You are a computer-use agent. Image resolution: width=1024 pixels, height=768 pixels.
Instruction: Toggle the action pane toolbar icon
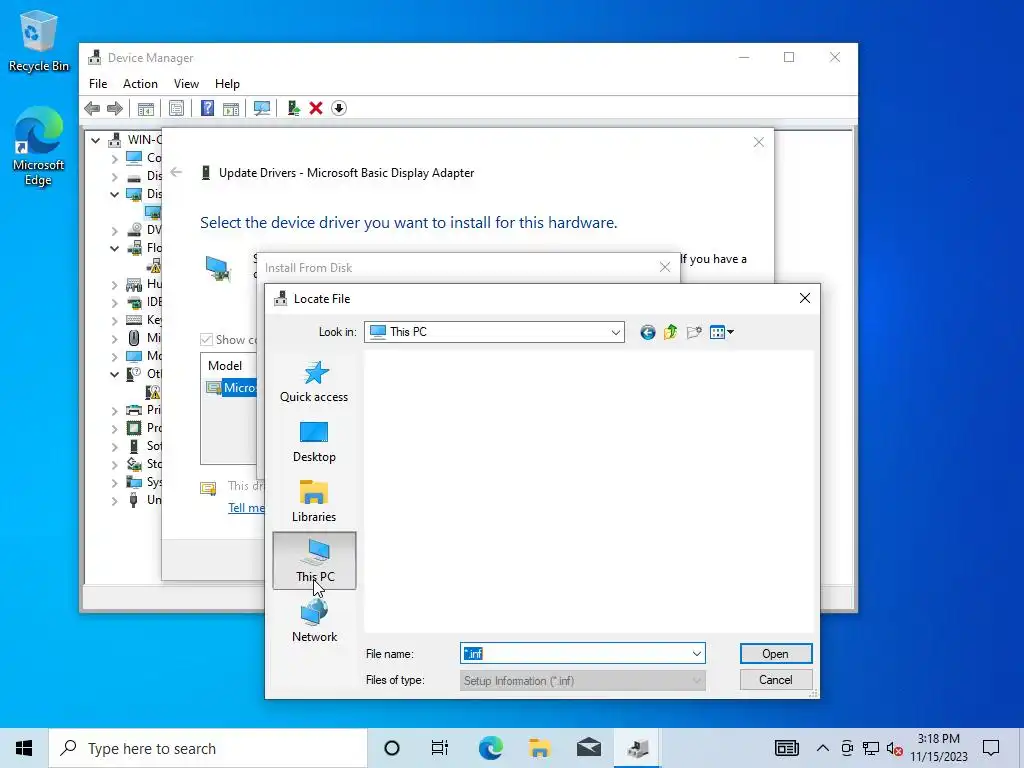click(231, 108)
